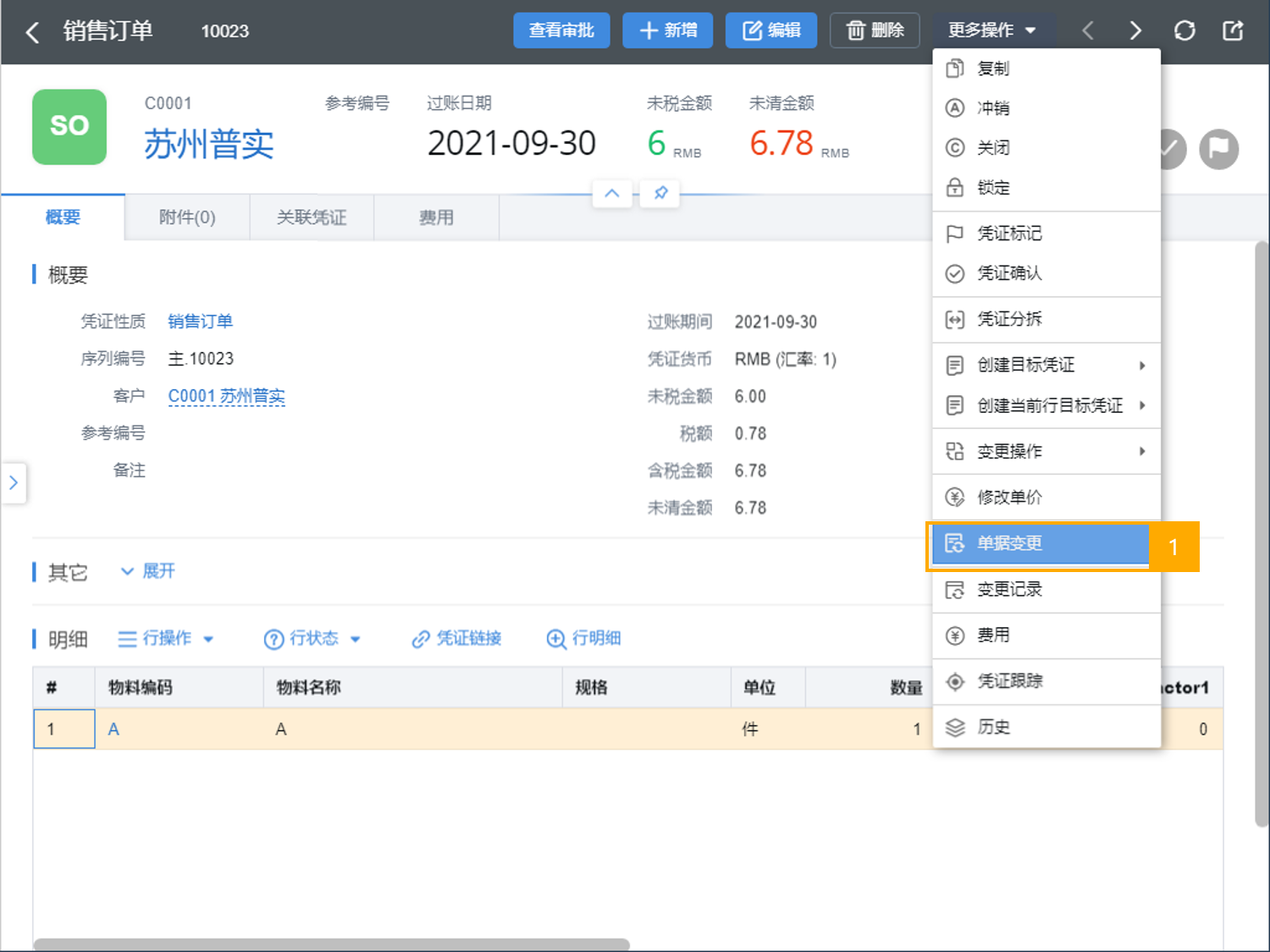Open customer 苏州普实 title link
This screenshot has height=952, width=1270.
tap(208, 144)
